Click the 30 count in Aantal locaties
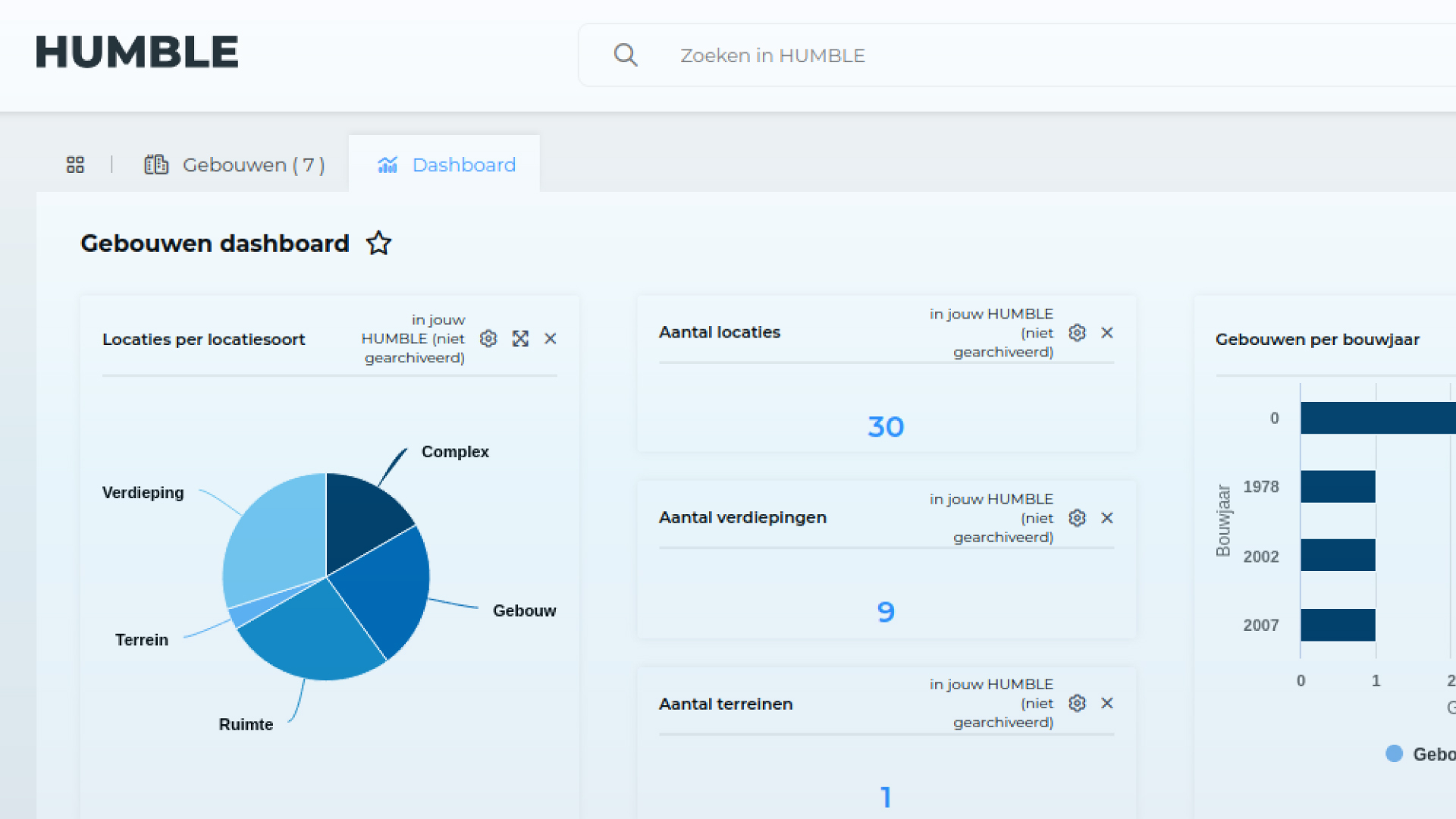The width and height of the screenshot is (1456, 819). click(886, 427)
